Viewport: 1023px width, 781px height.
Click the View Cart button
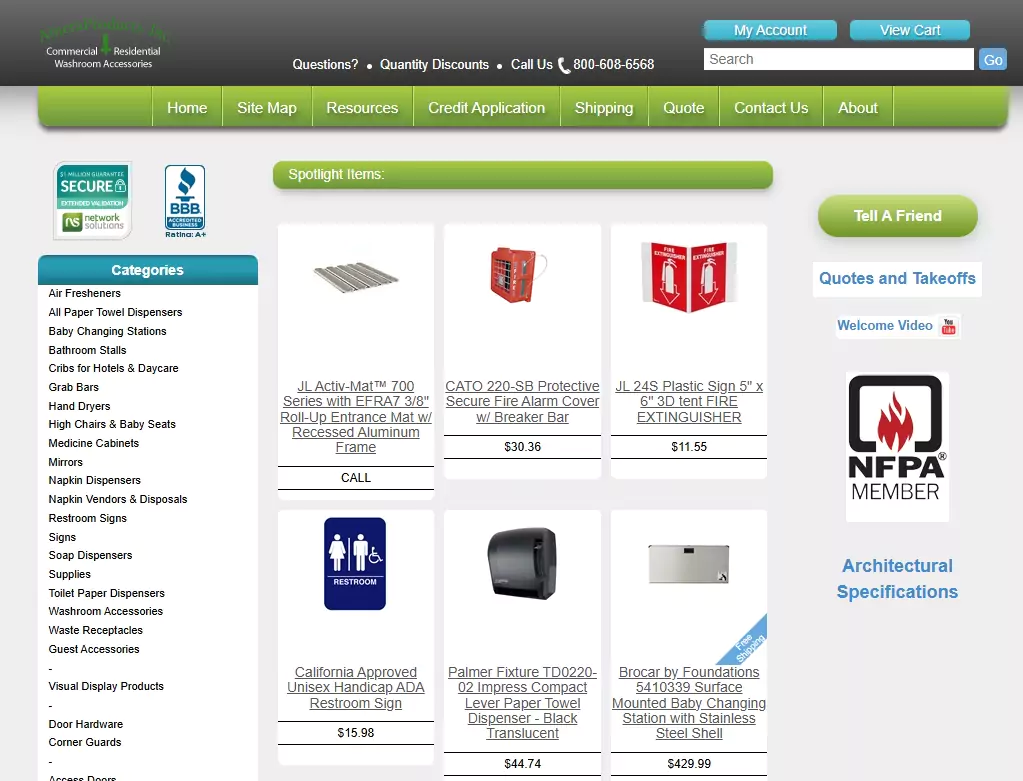click(x=909, y=31)
